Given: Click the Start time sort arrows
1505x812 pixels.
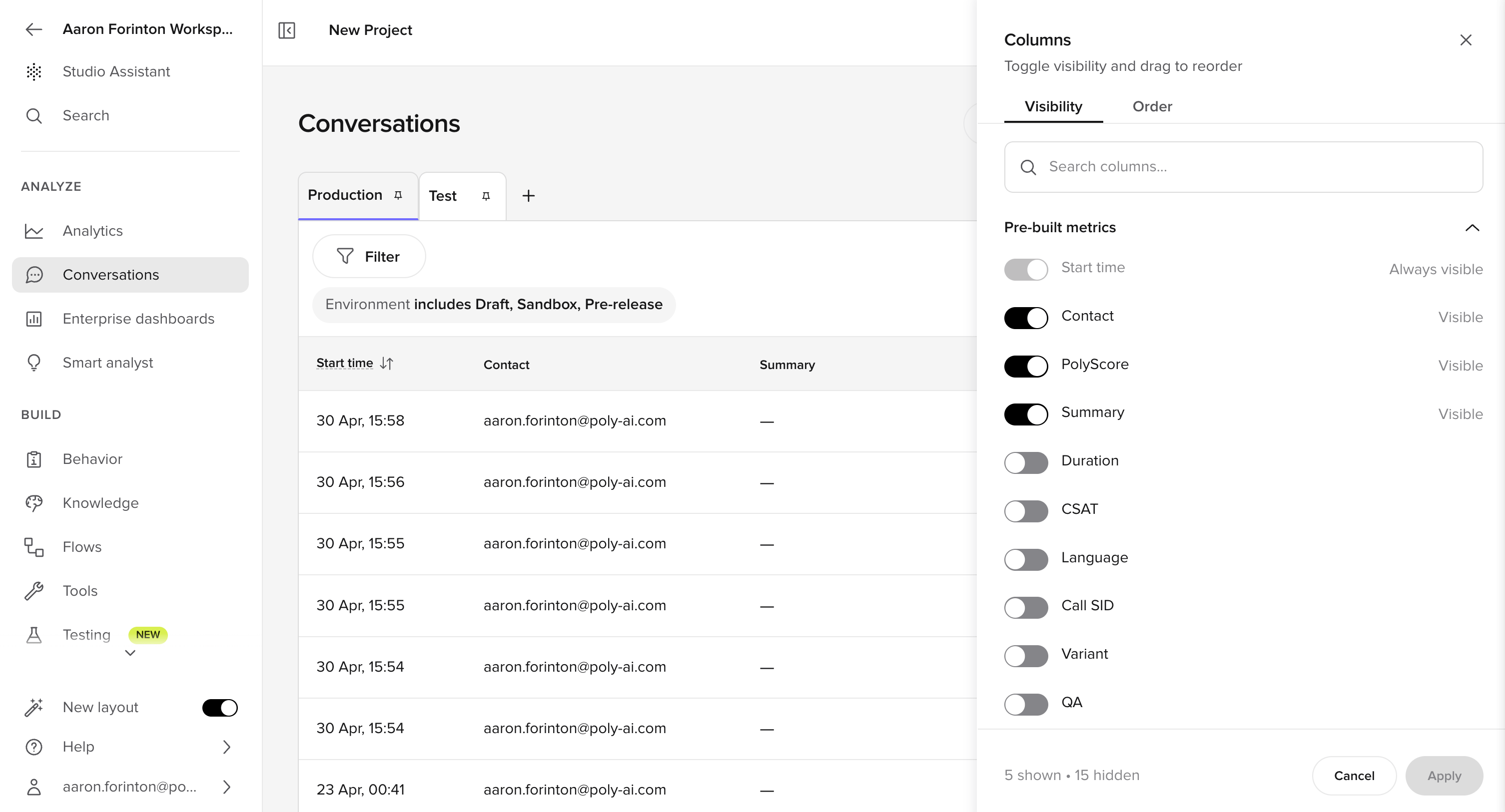Looking at the screenshot, I should coord(387,363).
